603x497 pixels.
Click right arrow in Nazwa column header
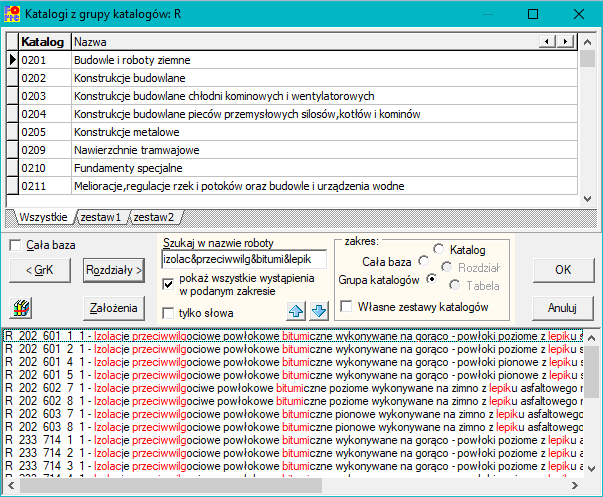tap(565, 41)
